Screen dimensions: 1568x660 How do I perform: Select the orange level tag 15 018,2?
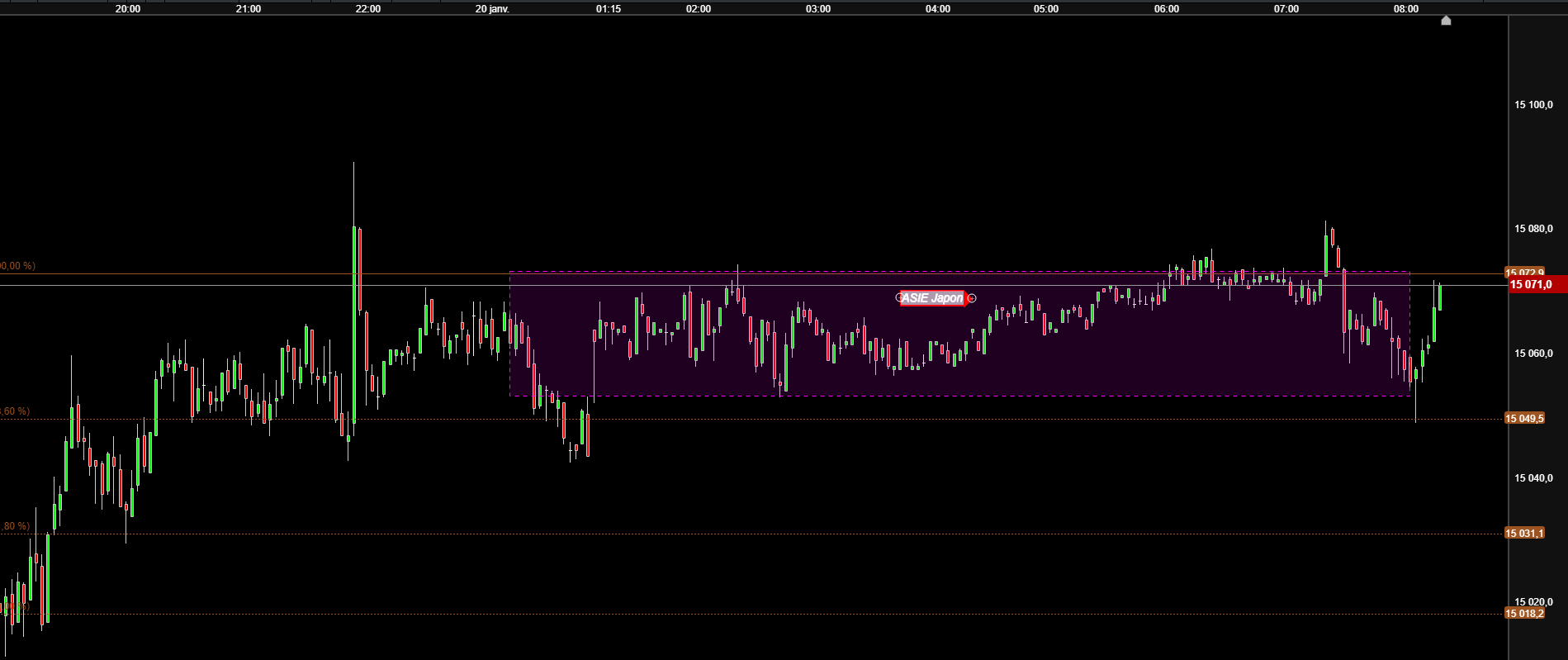[x=1524, y=614]
